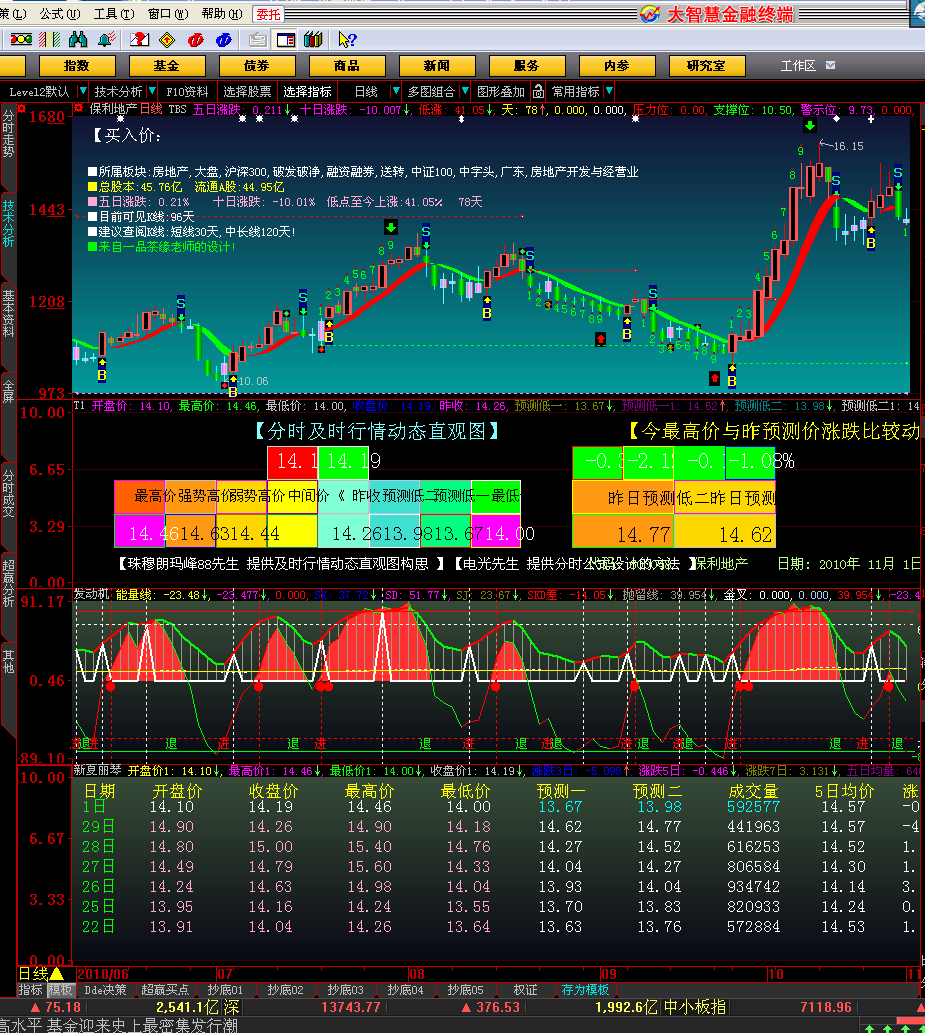Open the 公式 menu
The height and width of the screenshot is (1033, 925).
pos(60,14)
